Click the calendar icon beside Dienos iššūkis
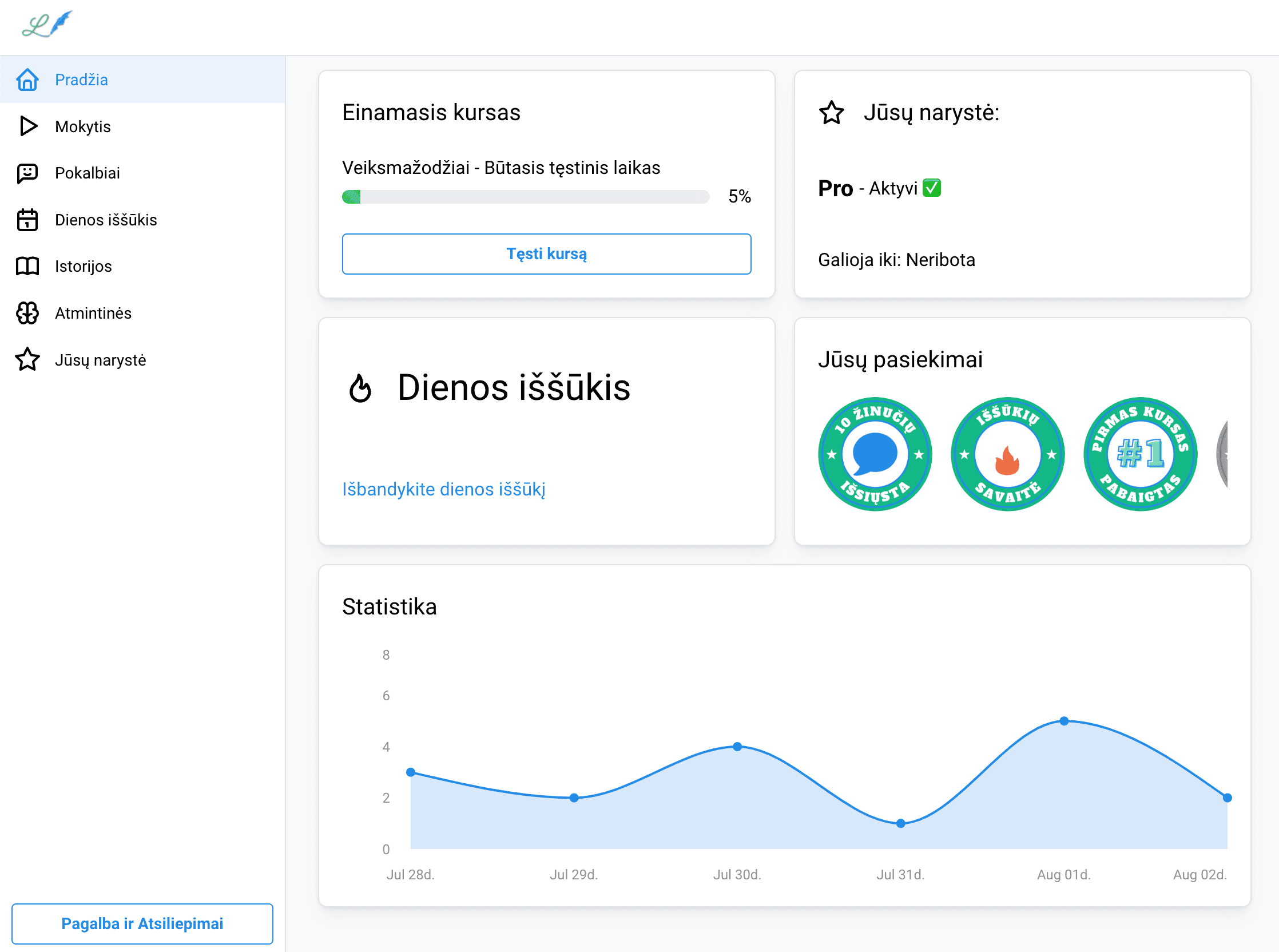Viewport: 1279px width, 952px height. (x=27, y=220)
